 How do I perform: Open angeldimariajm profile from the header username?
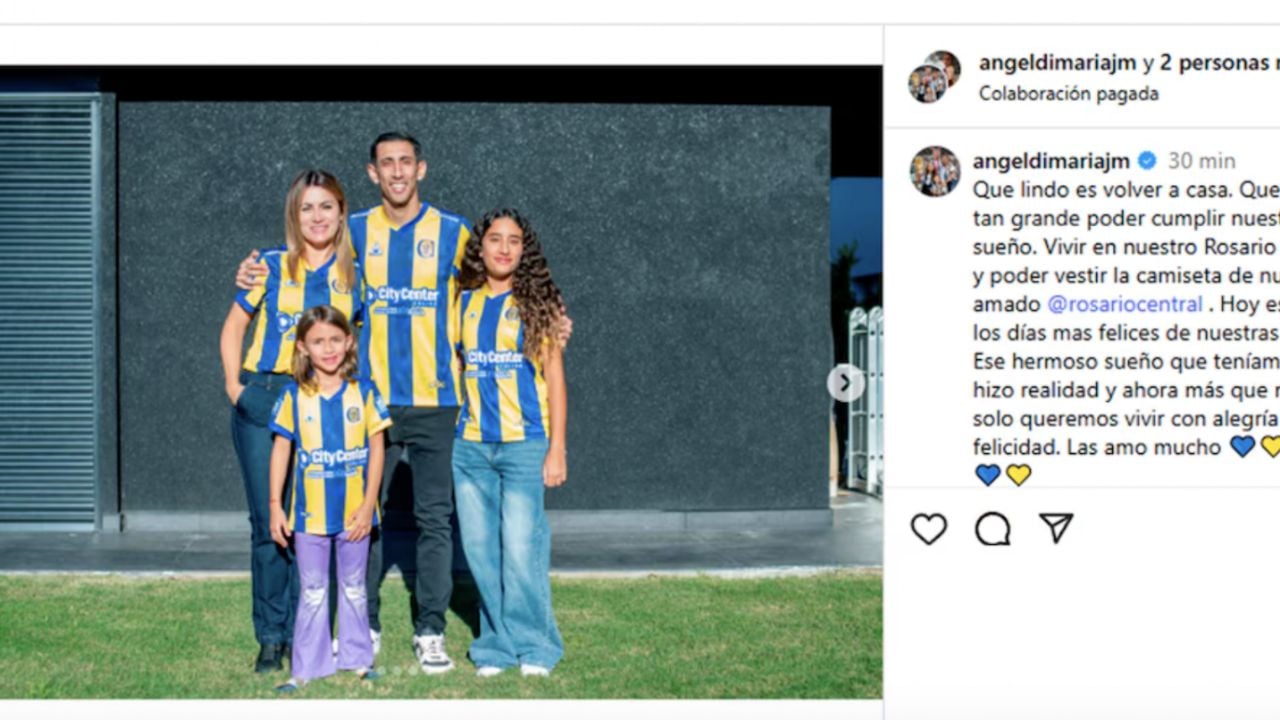point(1057,63)
